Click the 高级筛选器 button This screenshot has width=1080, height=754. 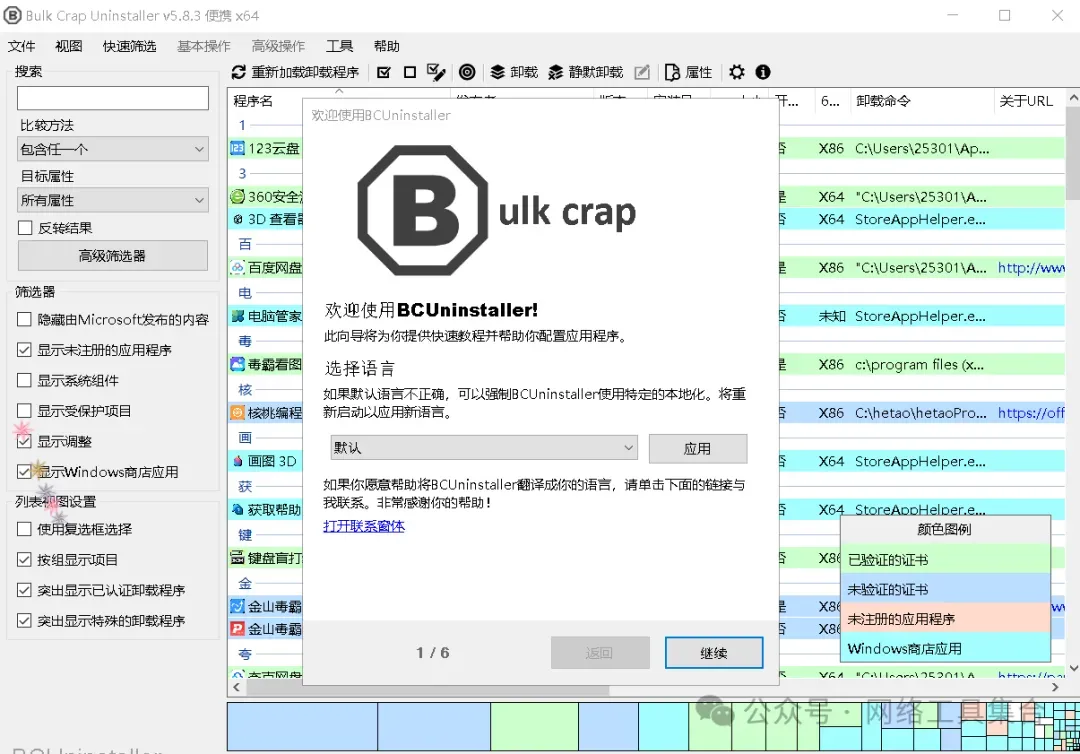(113, 255)
